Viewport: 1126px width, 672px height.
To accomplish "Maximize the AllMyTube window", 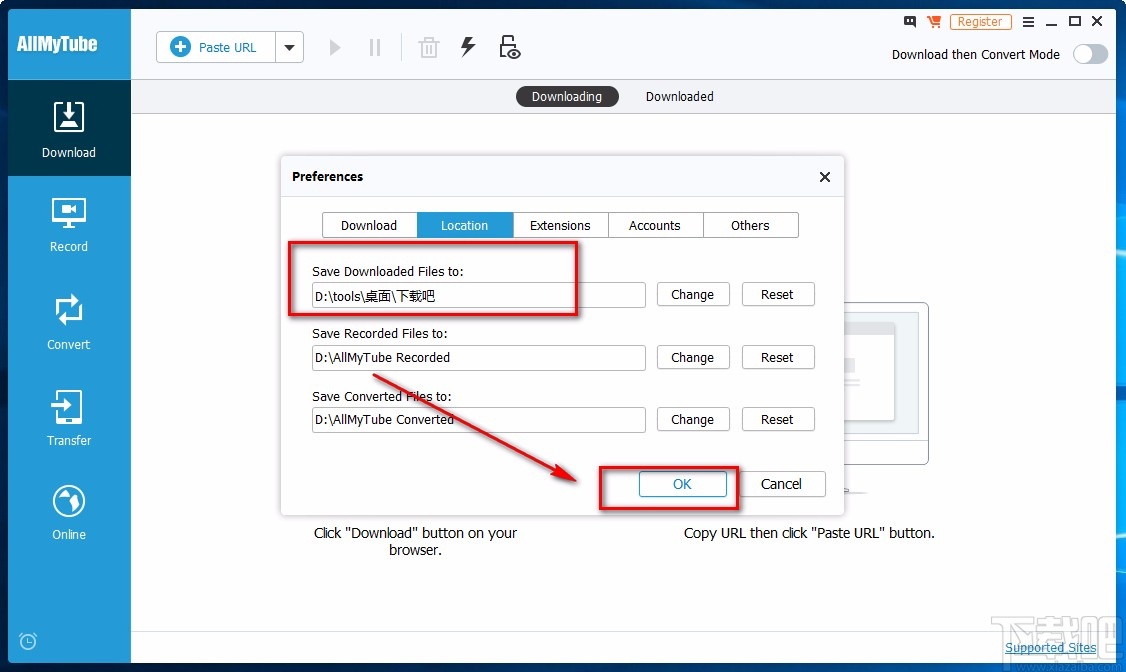I will 1075,22.
